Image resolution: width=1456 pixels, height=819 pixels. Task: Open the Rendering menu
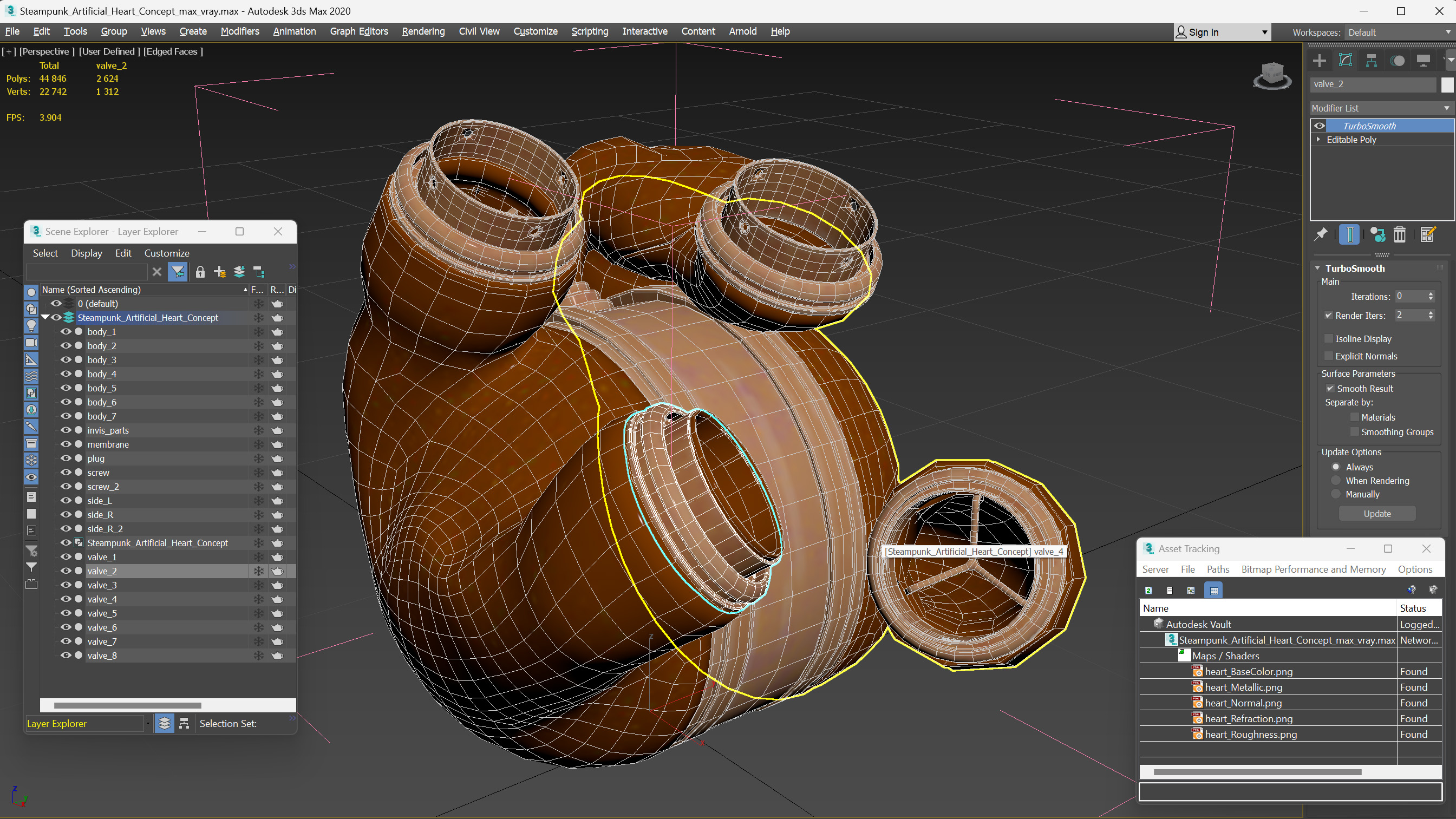click(423, 31)
